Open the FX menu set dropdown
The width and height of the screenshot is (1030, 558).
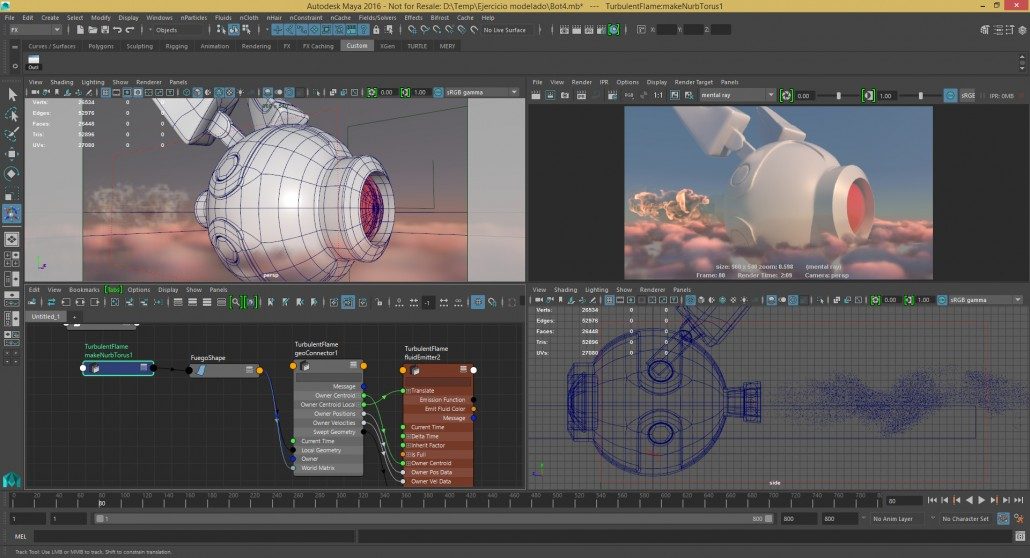[35, 30]
